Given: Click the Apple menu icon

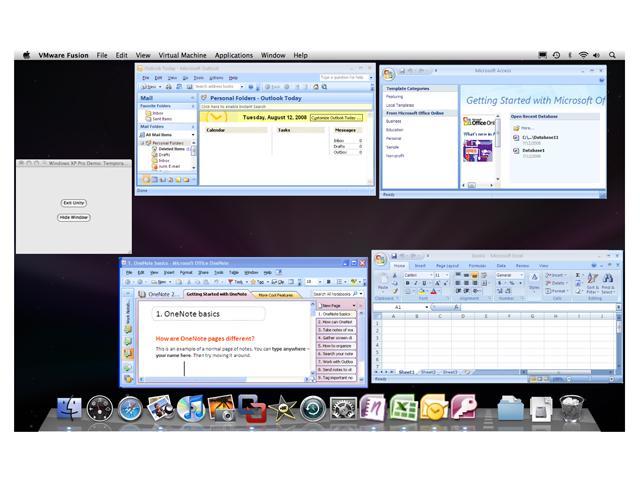Looking at the screenshot, I should click(27, 55).
